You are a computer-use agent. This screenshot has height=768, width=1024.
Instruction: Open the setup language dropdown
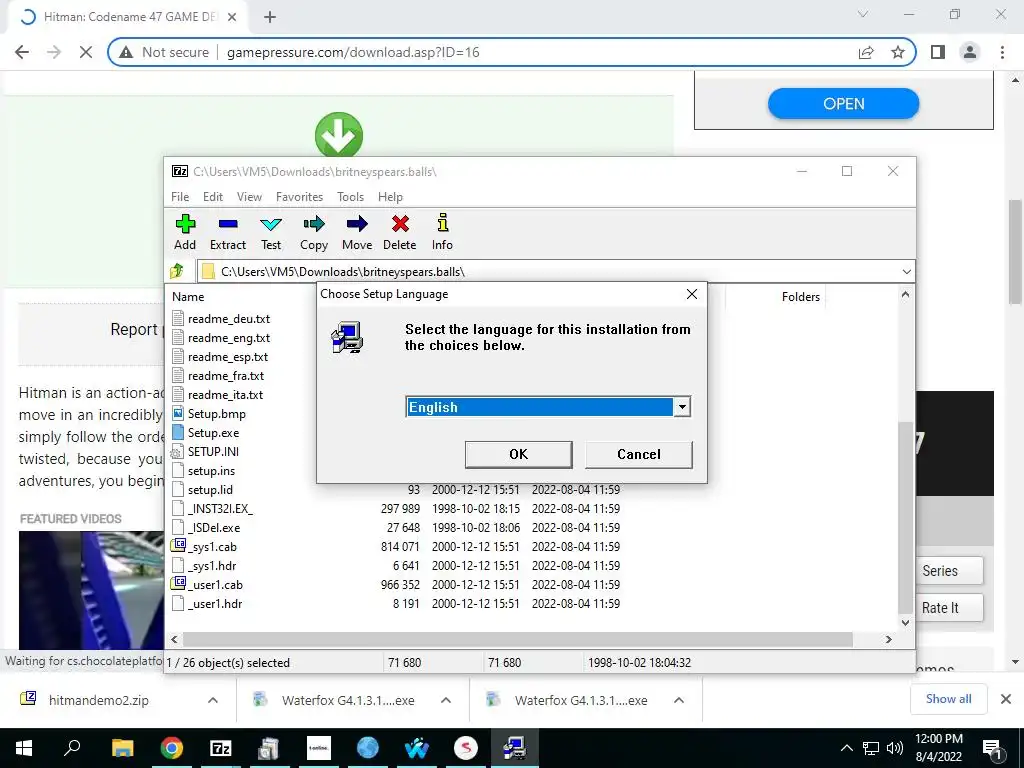682,407
